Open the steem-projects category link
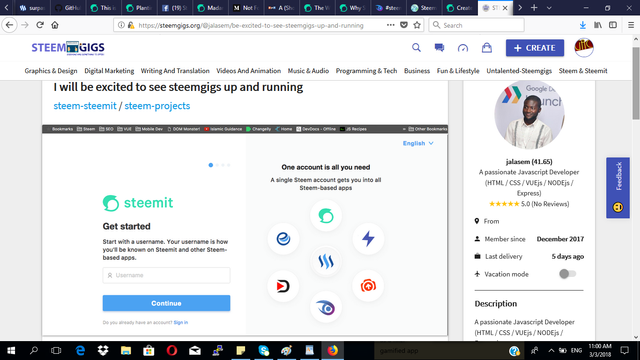Viewport: 640px width, 360px height. 157,106
